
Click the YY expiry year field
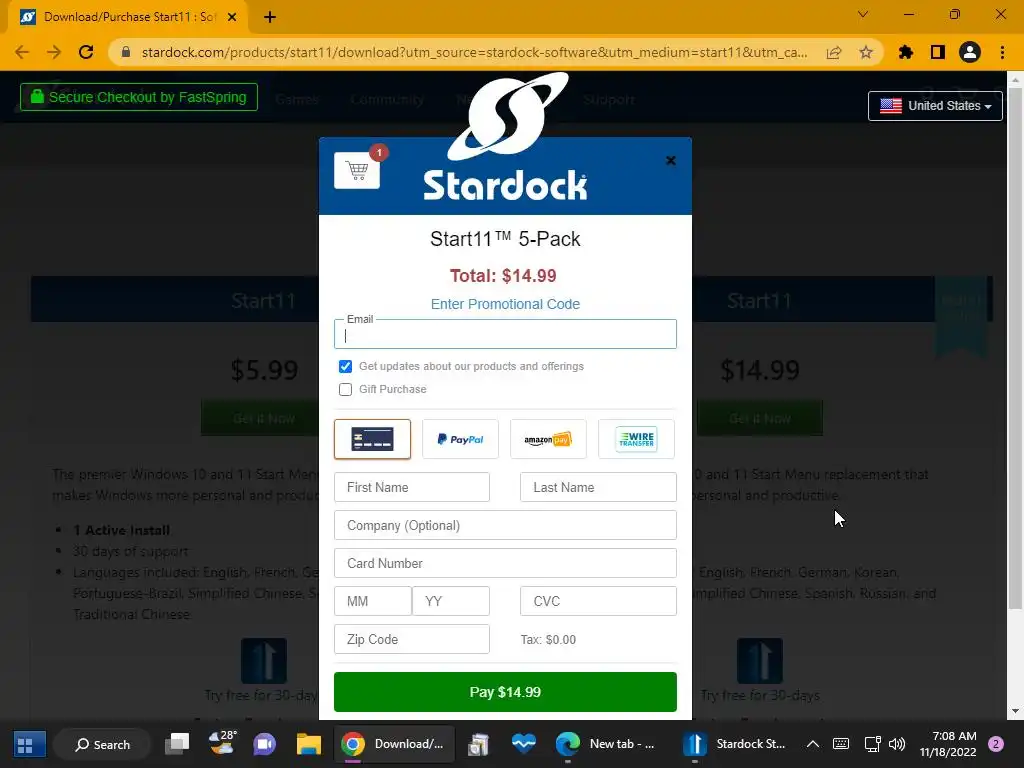451,601
